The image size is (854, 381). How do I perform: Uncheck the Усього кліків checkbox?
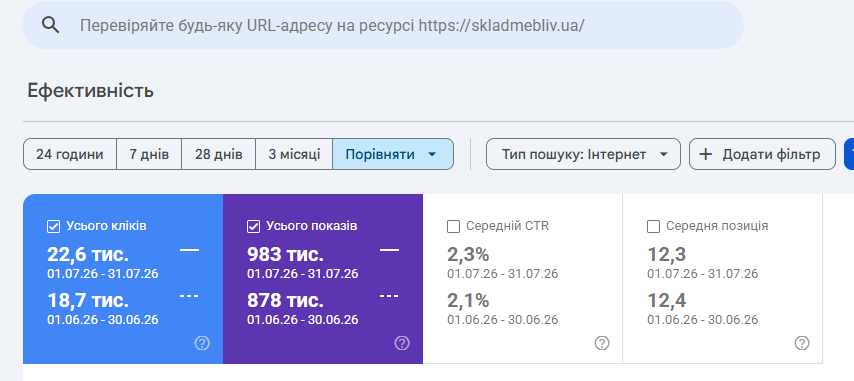click(53, 226)
